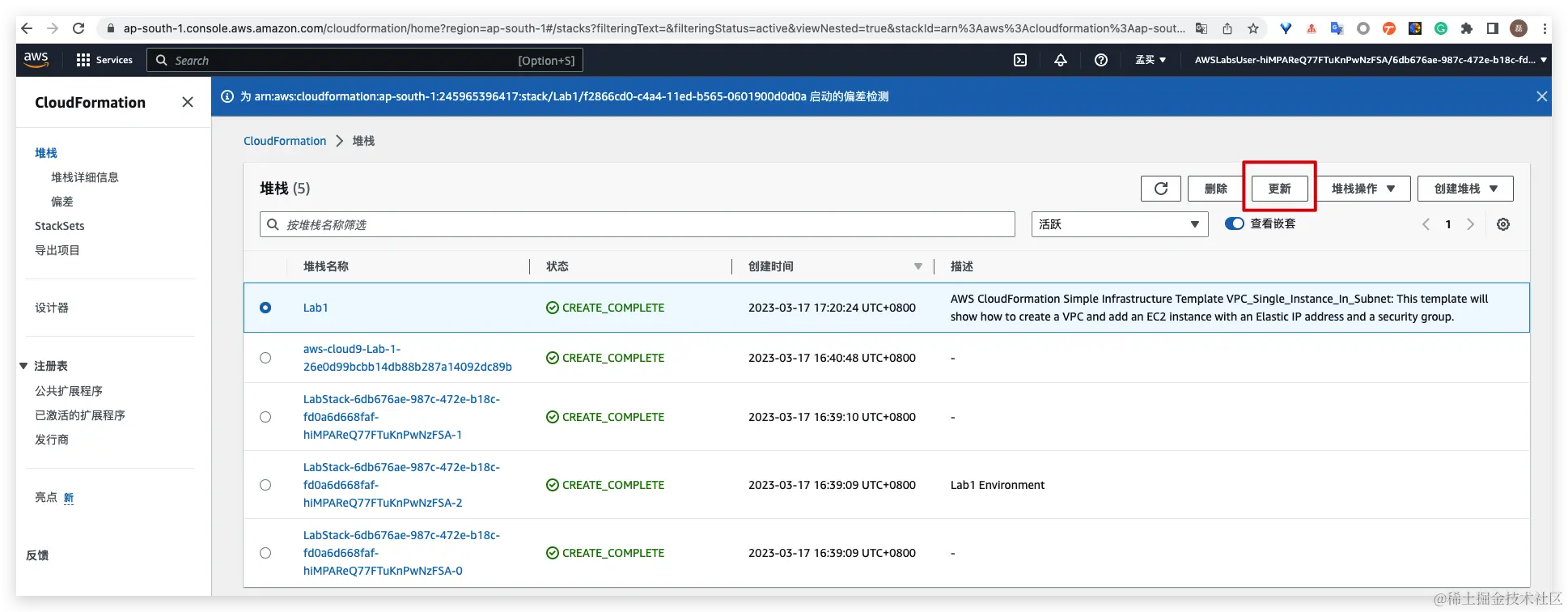This screenshot has width=1568, height=612.
Task: Click the share icon in address bar
Action: (1227, 28)
